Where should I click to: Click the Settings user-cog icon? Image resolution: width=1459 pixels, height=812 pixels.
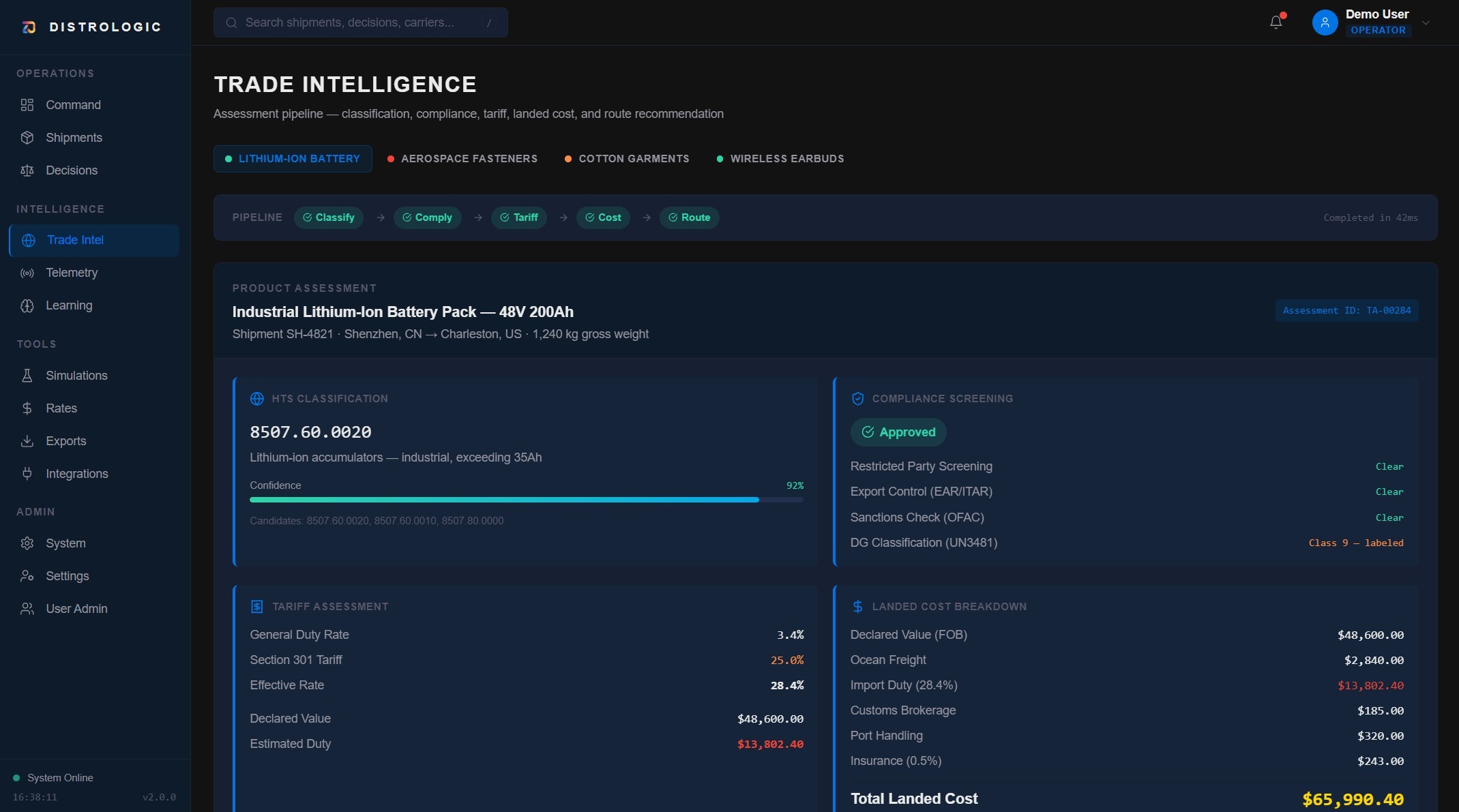click(x=27, y=576)
